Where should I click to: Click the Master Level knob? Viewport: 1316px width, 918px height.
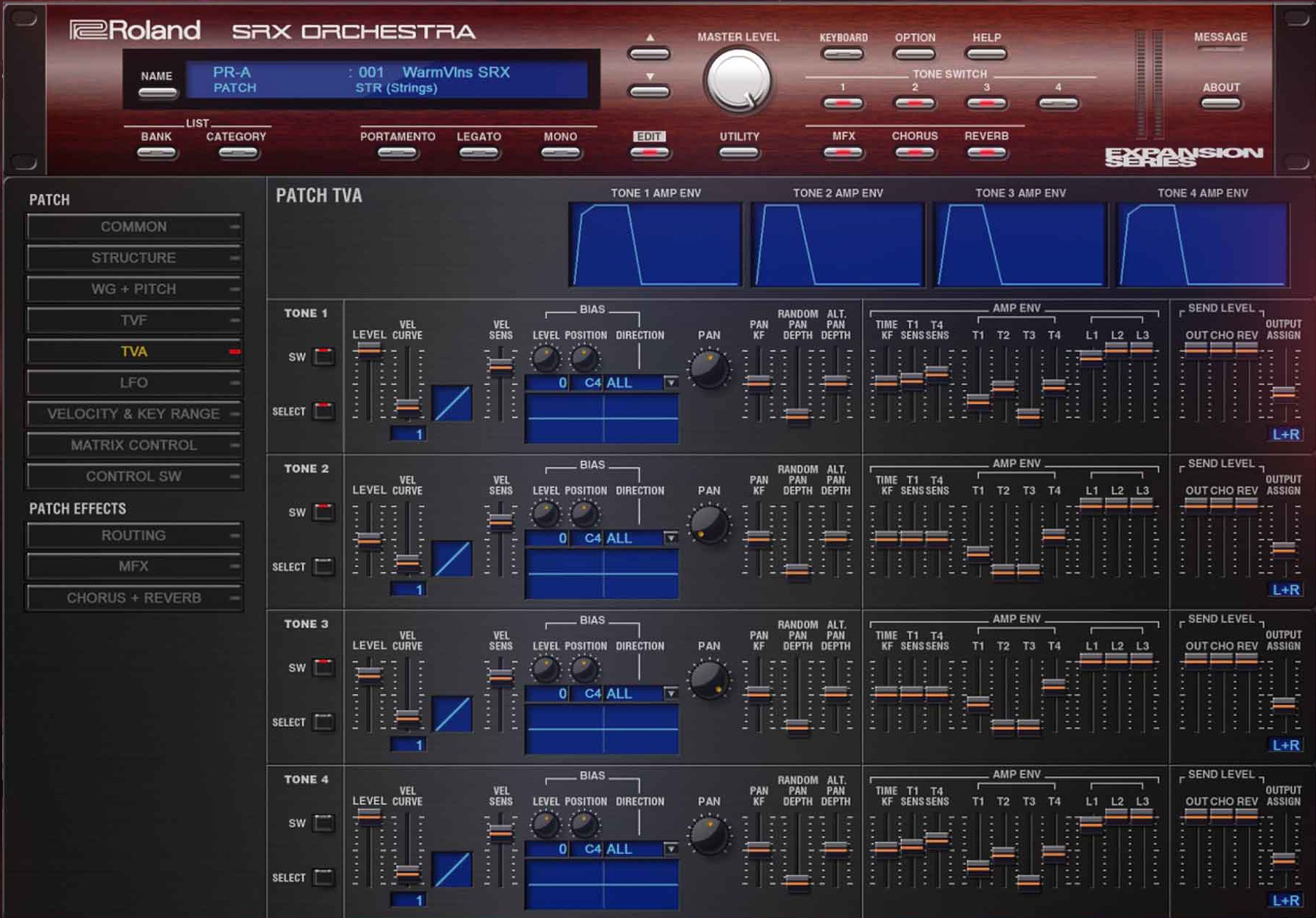738,80
